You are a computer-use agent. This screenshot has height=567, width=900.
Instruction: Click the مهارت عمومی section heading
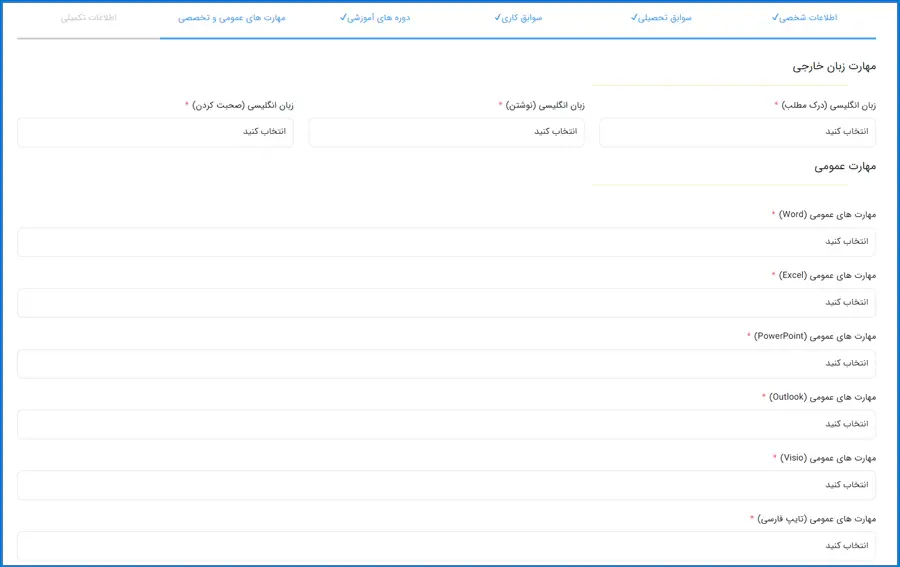pos(845,167)
